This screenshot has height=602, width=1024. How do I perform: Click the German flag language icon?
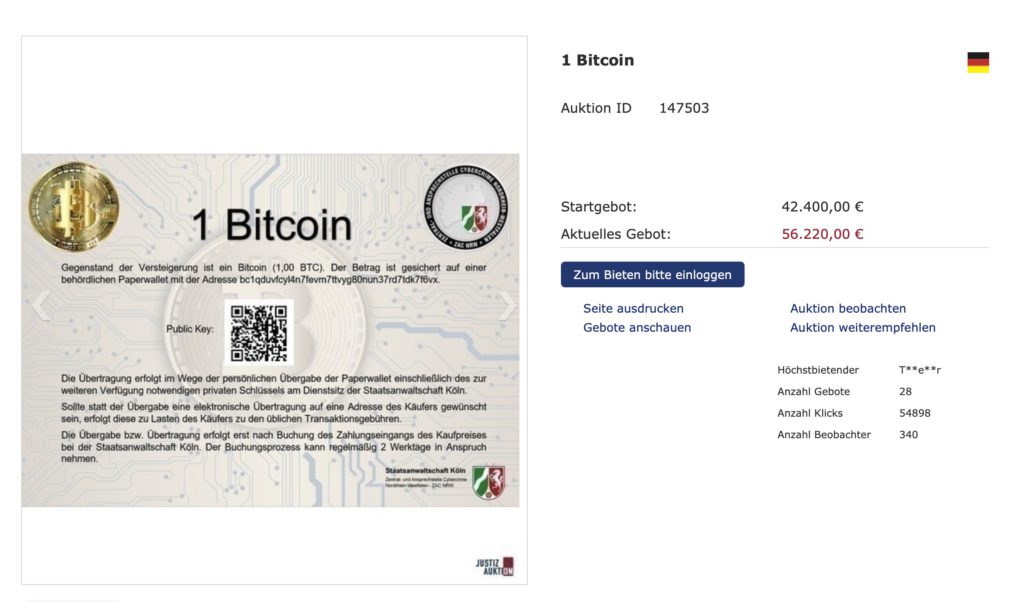(x=978, y=62)
